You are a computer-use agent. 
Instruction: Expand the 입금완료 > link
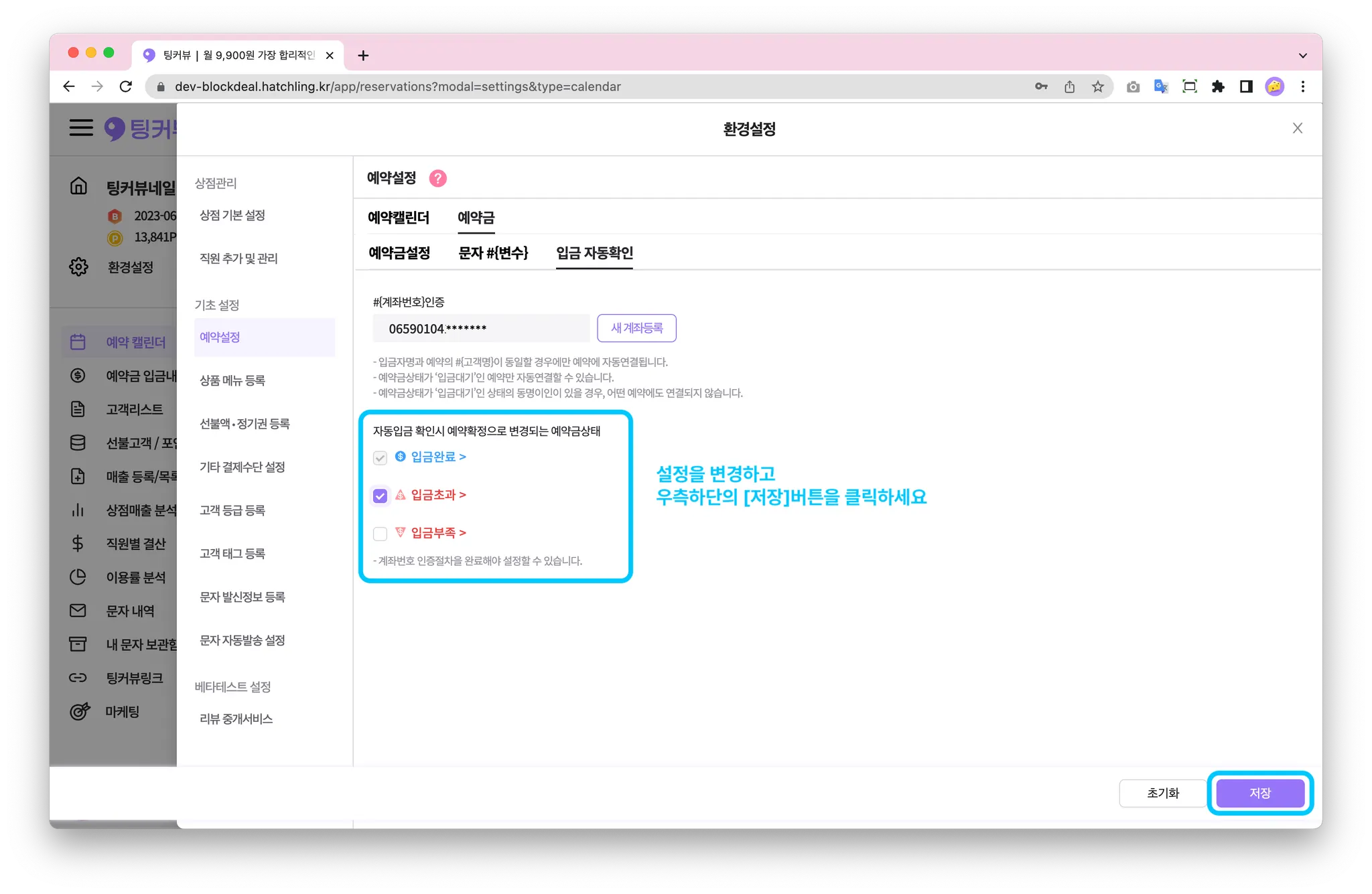438,457
